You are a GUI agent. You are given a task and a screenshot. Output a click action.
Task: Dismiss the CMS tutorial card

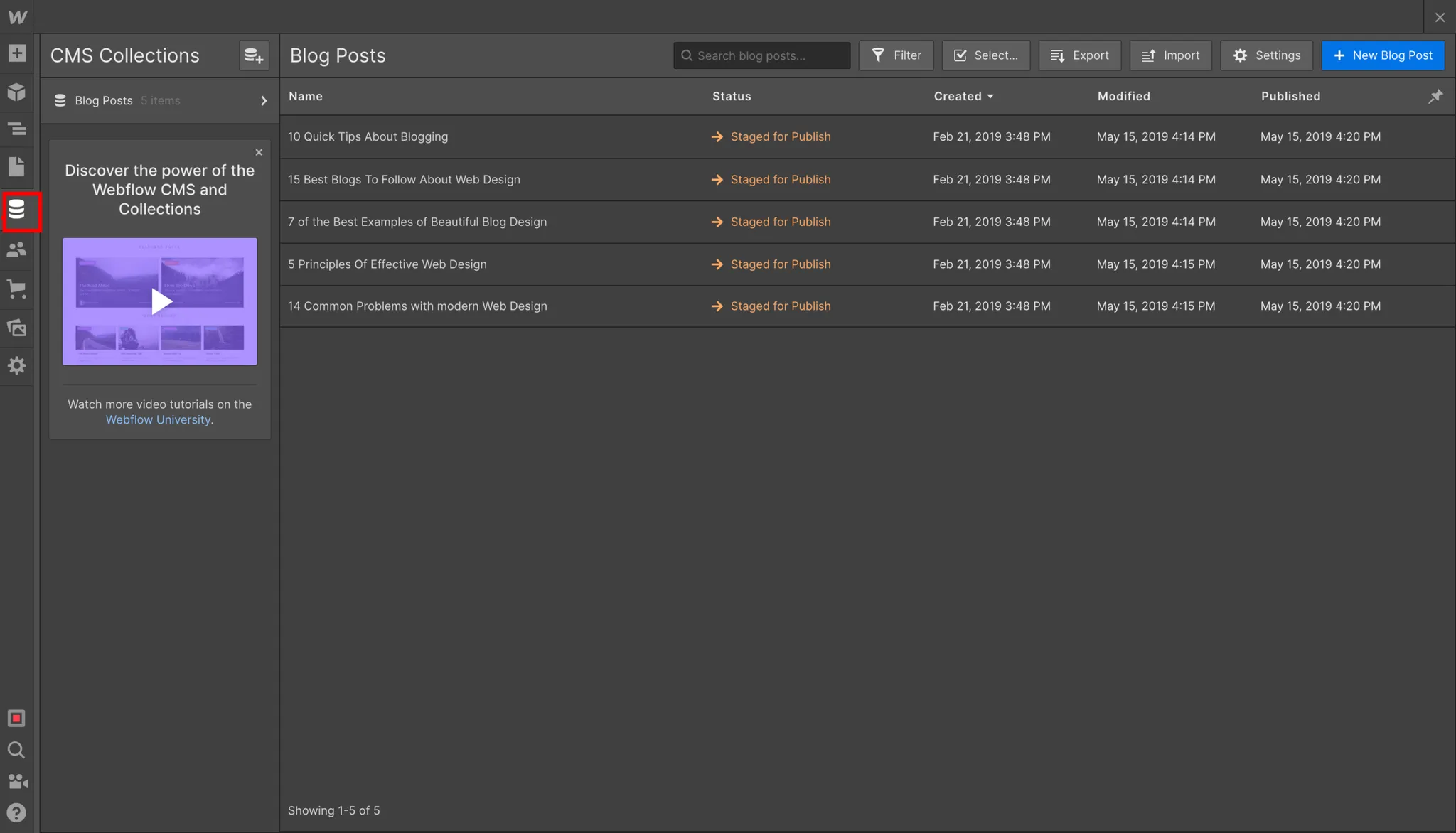point(259,152)
